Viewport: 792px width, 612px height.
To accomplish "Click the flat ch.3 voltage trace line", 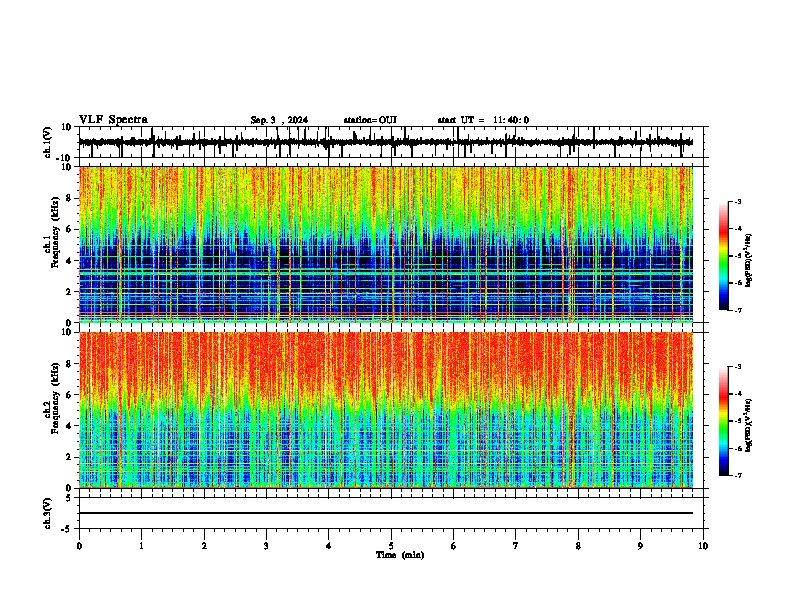I will (386, 513).
